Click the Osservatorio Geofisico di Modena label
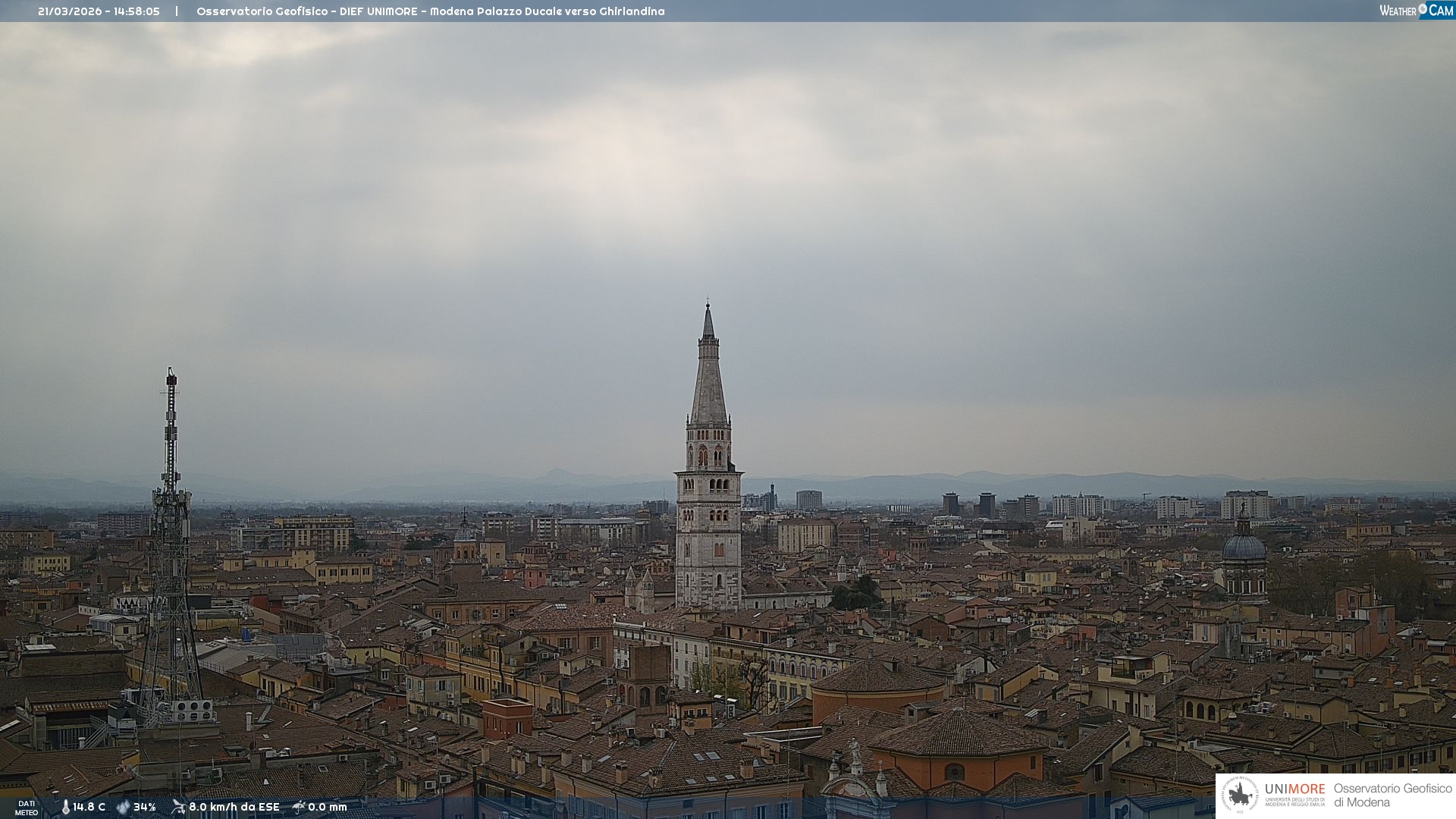This screenshot has width=1456, height=819. click(1392, 795)
